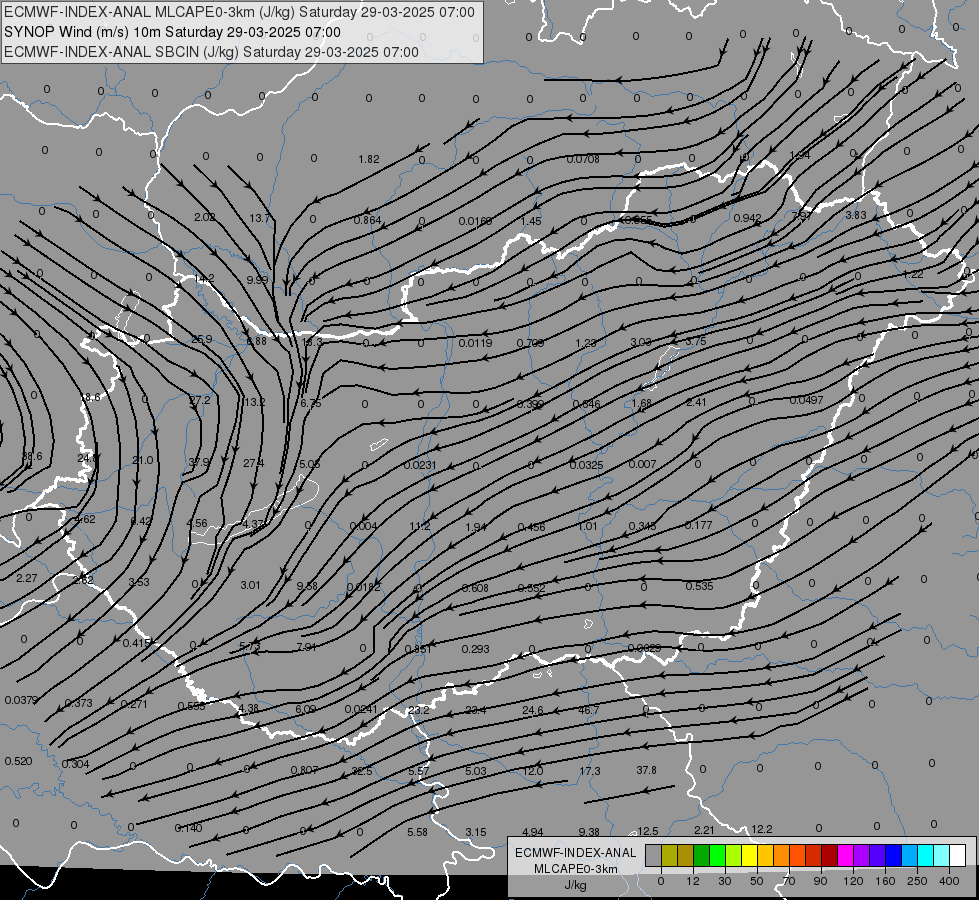The width and height of the screenshot is (979, 900).
Task: Click the map value 1.22
Action: pyautogui.click(x=913, y=274)
